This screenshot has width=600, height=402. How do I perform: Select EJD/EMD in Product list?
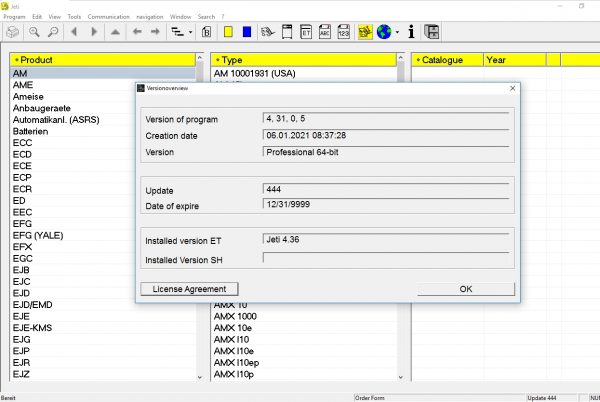coord(33,305)
